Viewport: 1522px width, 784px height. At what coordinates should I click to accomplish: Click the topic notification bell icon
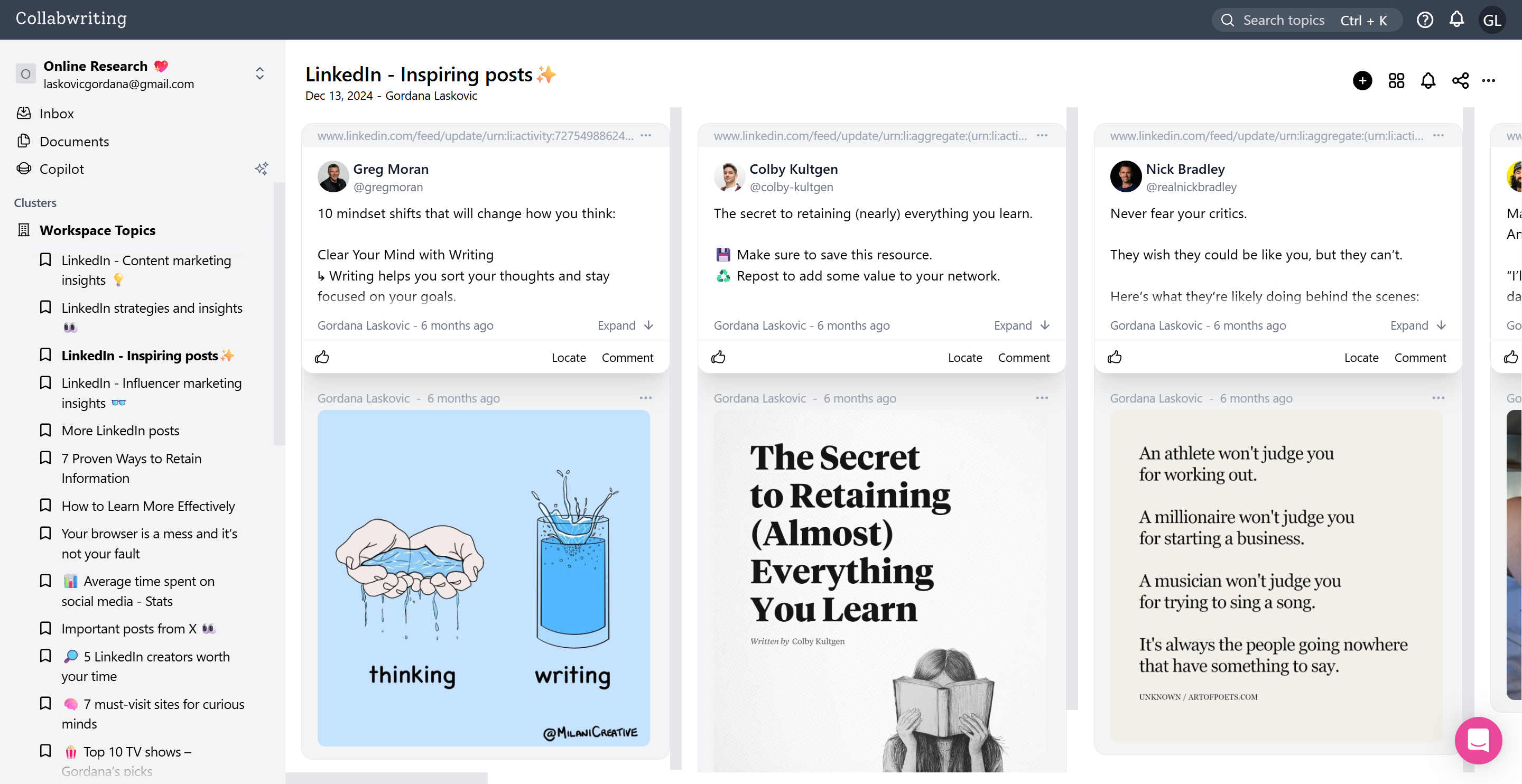coord(1428,80)
